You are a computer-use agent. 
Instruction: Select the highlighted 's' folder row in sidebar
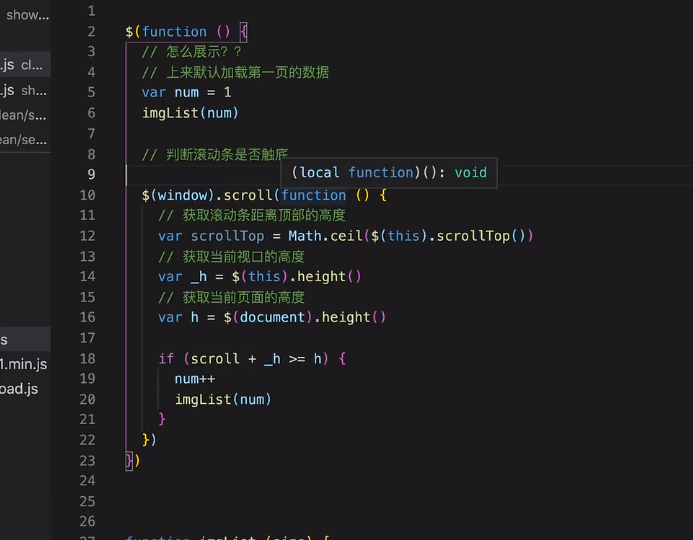25,339
